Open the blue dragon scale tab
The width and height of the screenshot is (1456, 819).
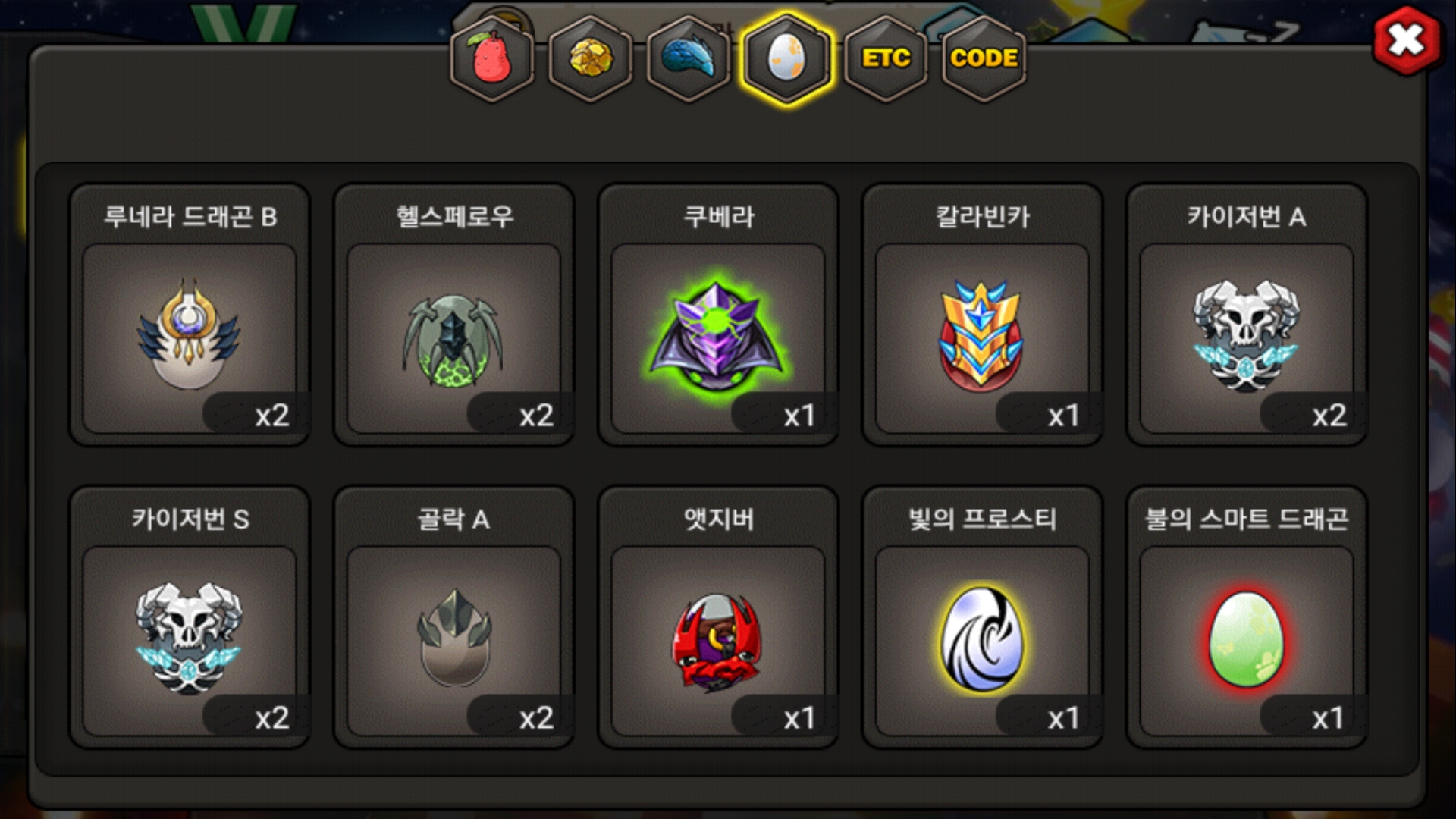(689, 58)
